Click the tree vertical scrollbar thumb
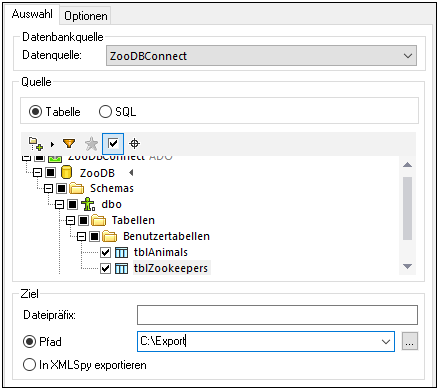This screenshot has height=390, width=439. (x=407, y=208)
